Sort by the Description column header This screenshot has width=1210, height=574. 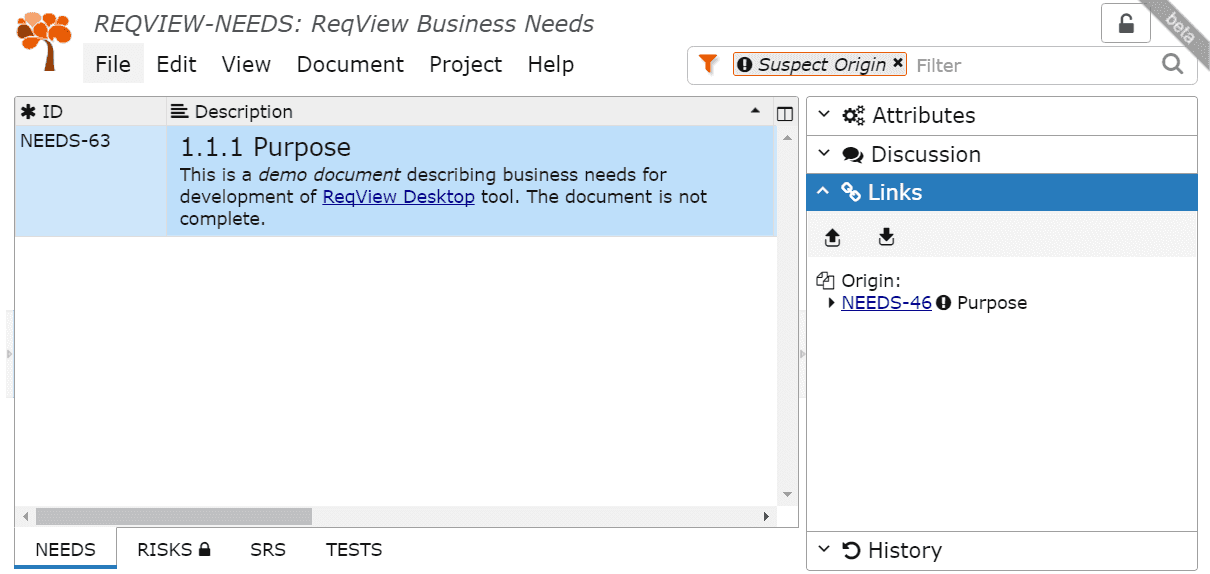coord(470,111)
